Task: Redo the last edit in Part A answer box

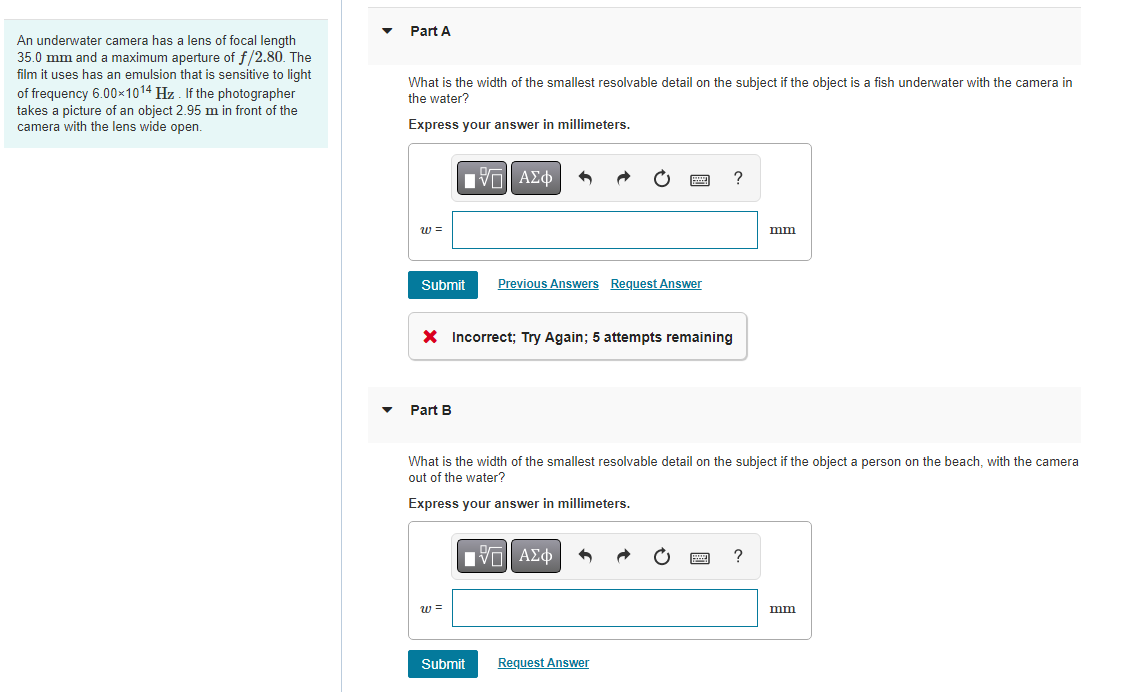Action: (x=623, y=178)
